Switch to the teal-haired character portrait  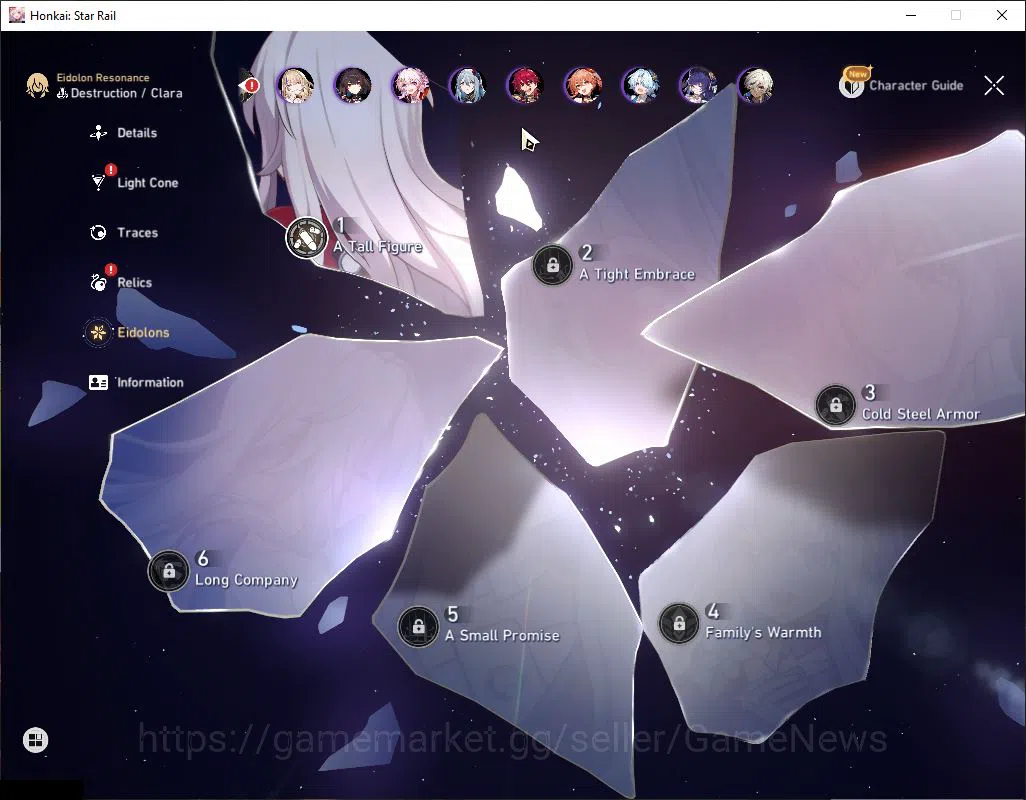468,86
